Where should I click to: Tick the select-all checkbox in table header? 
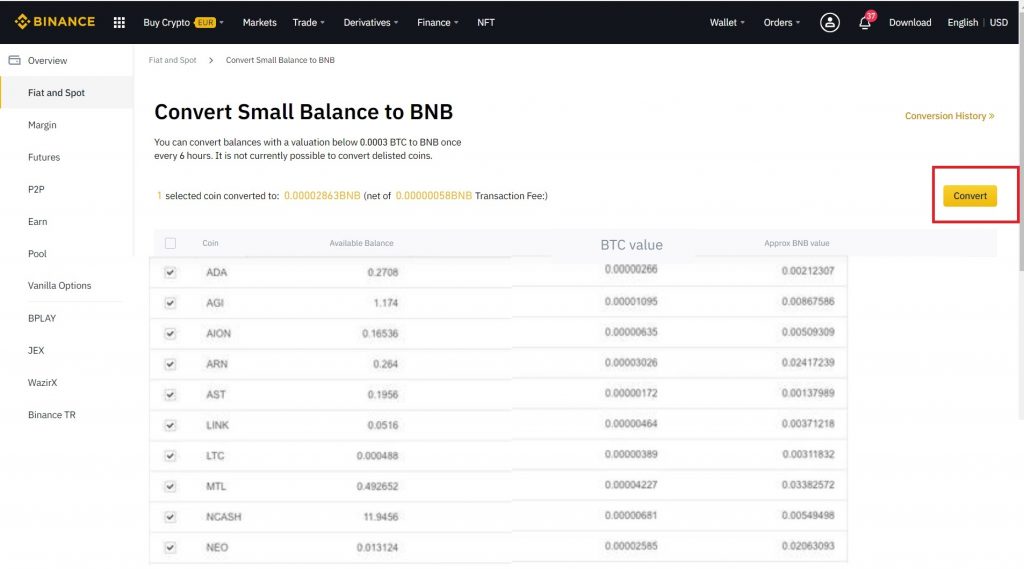pos(170,243)
